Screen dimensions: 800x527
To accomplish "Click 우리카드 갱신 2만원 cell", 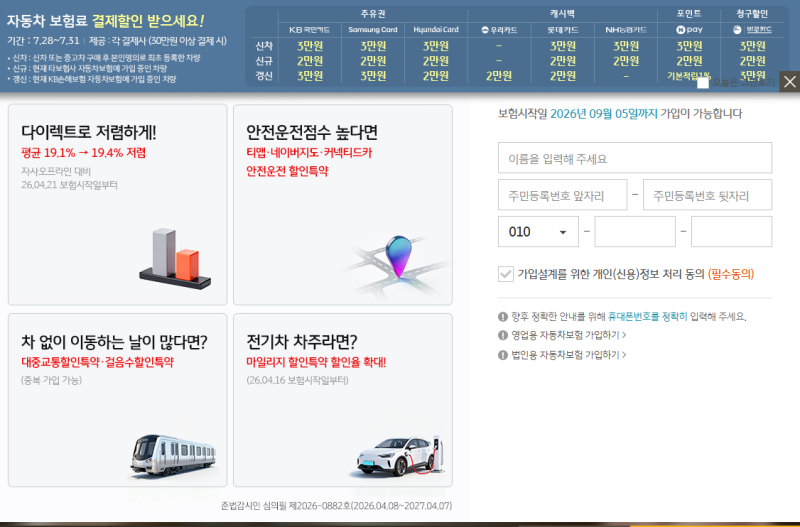I will coord(499,76).
